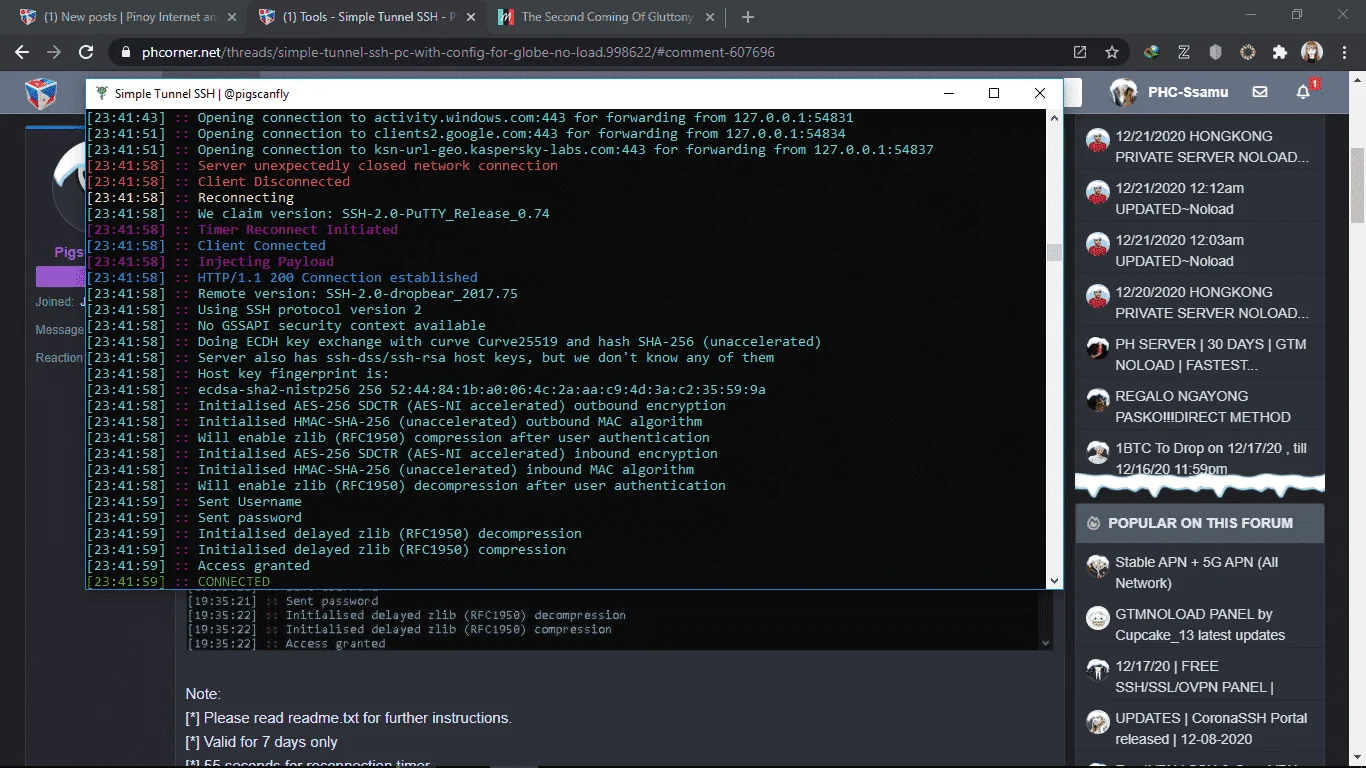Bookmark this page with the star icon
1366x768 pixels.
click(x=1112, y=52)
